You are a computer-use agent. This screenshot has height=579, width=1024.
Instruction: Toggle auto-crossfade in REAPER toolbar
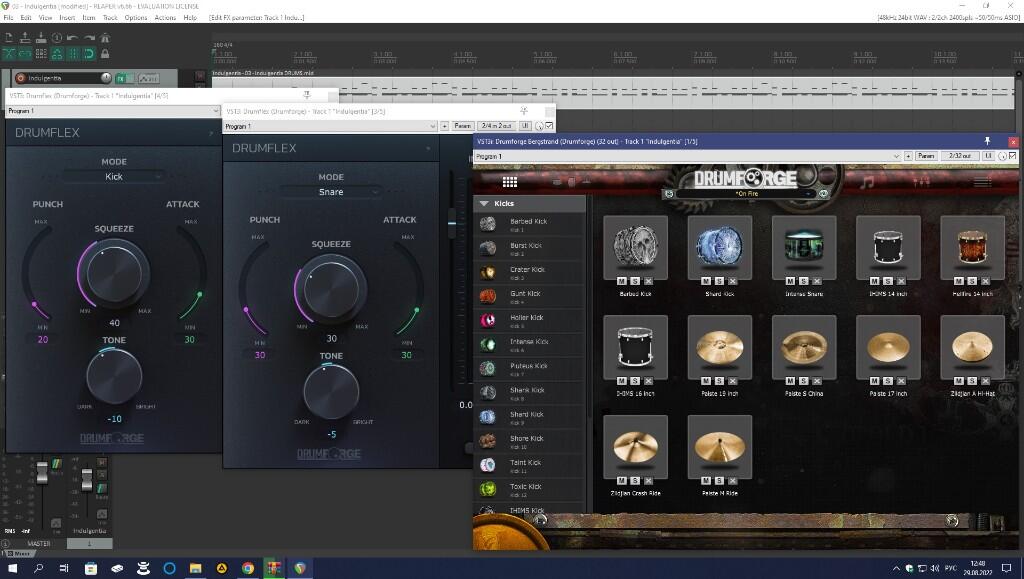tap(9, 54)
